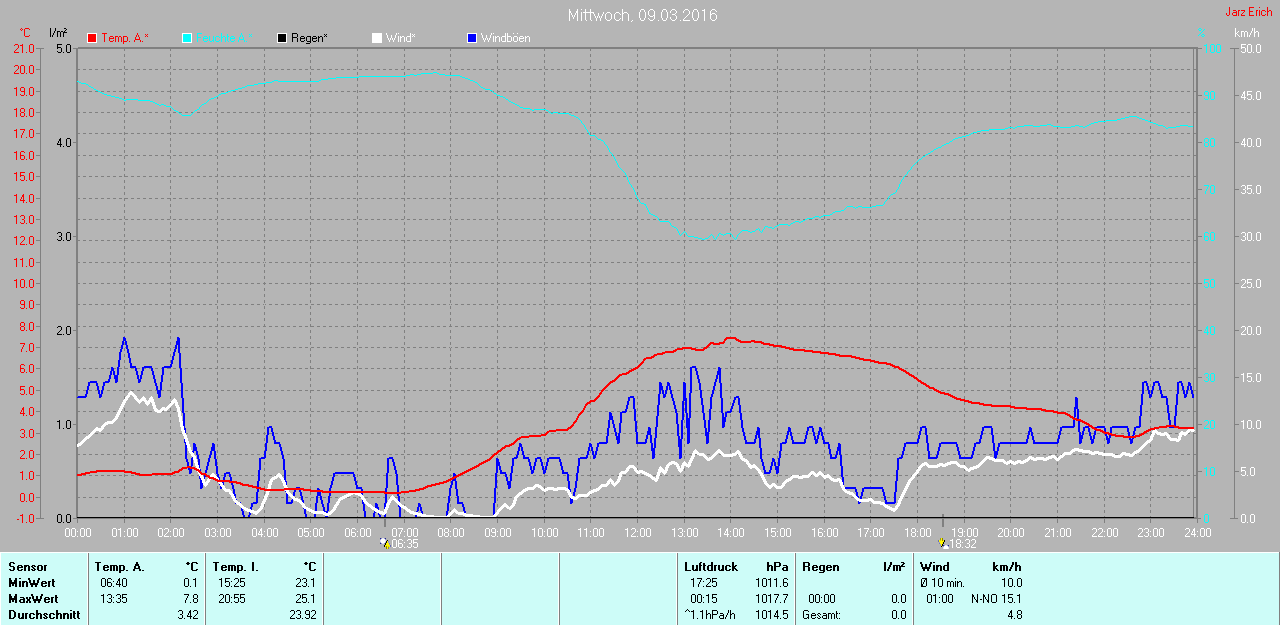Click the '21.0' top temperature axis value

pyautogui.click(x=23, y=48)
